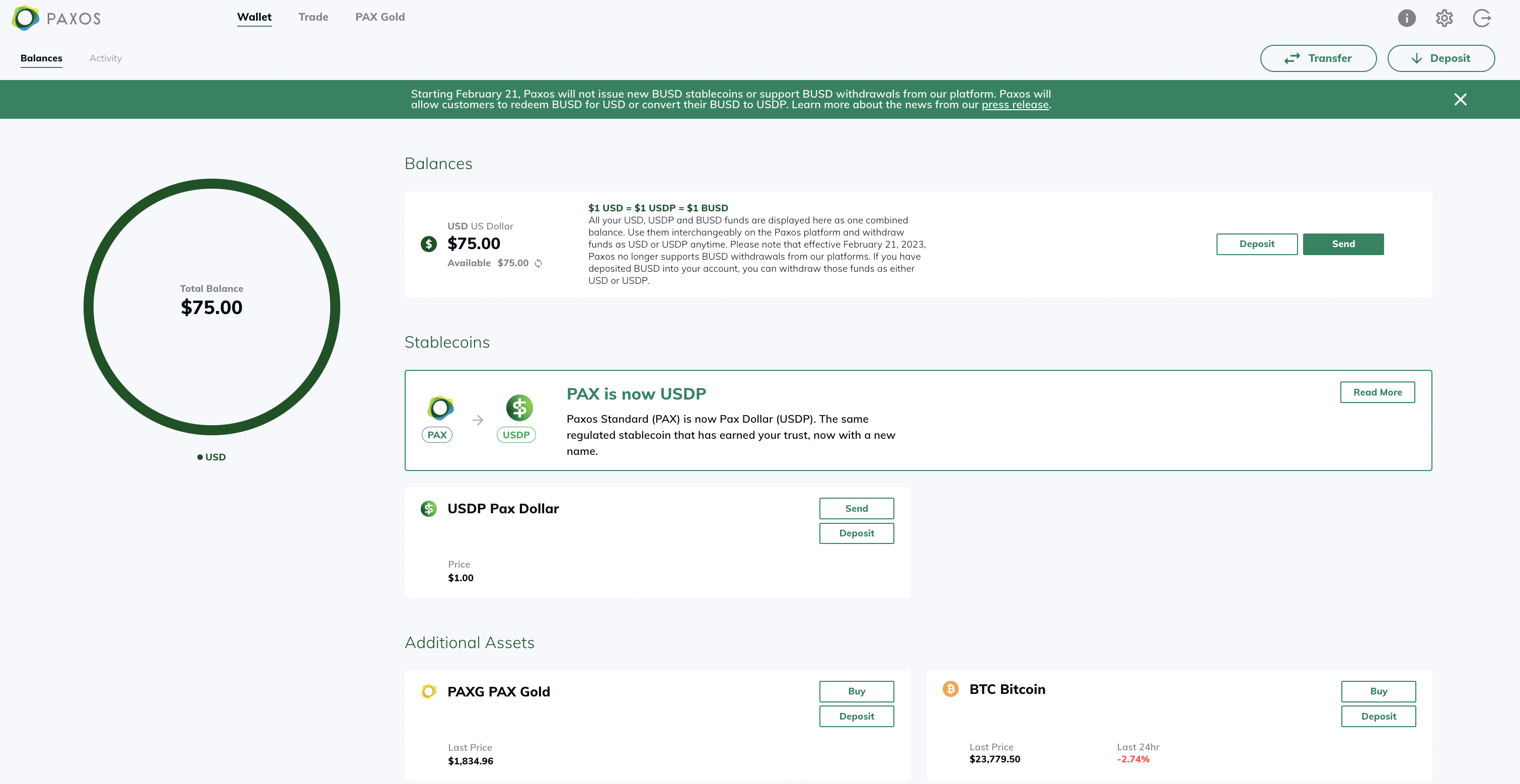Click the PAXG last price $1,834.96

coord(470,761)
